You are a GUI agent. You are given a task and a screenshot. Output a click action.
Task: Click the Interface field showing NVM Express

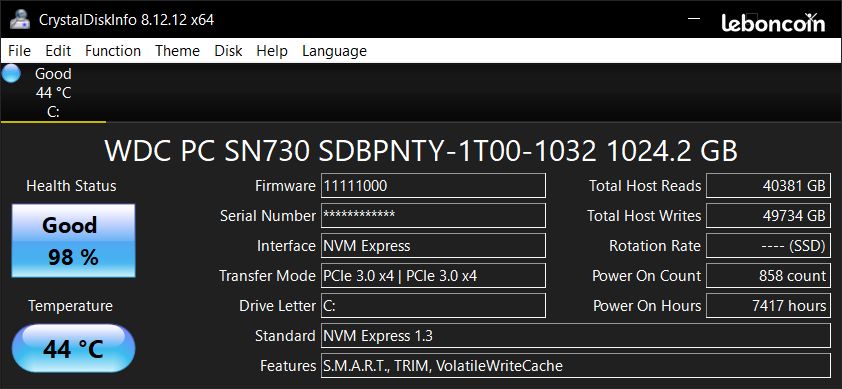[x=433, y=246]
